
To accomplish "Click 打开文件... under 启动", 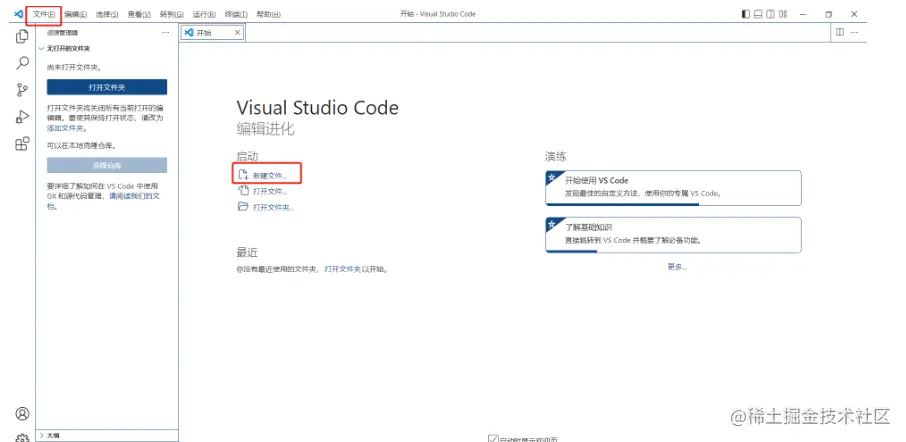I will (x=270, y=191).
